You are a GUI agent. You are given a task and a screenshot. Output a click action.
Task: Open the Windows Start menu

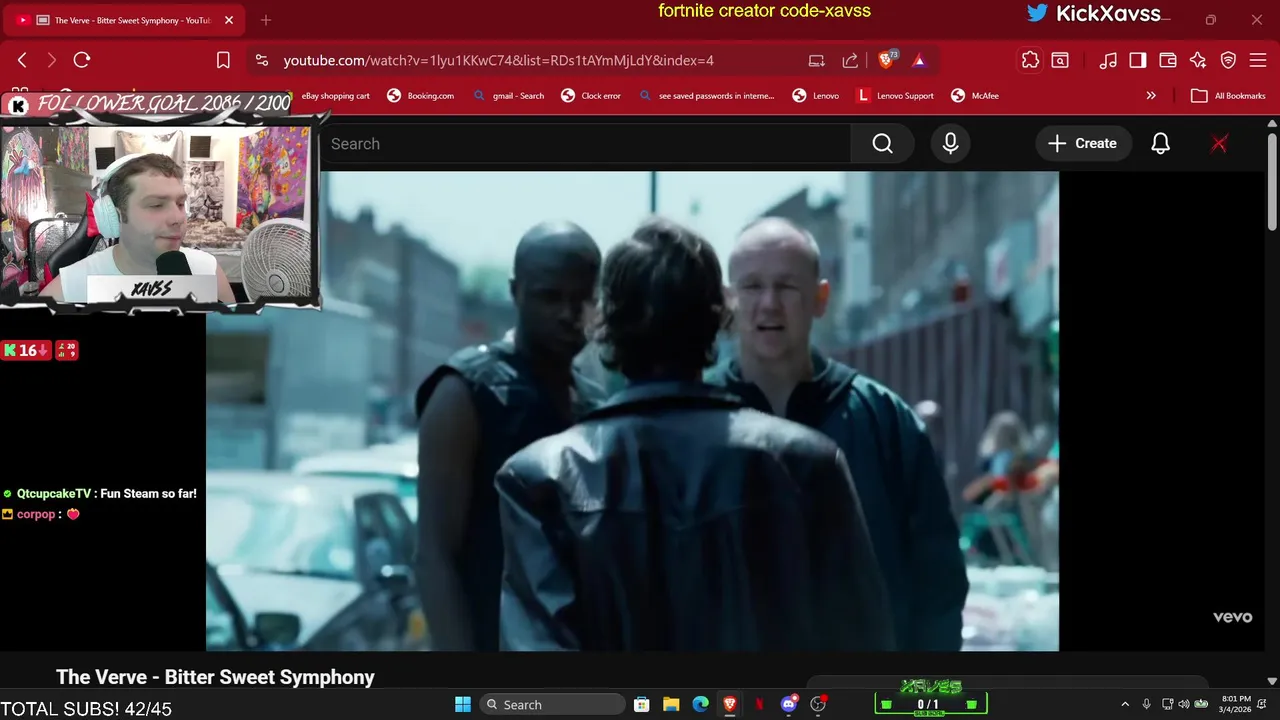click(x=462, y=704)
